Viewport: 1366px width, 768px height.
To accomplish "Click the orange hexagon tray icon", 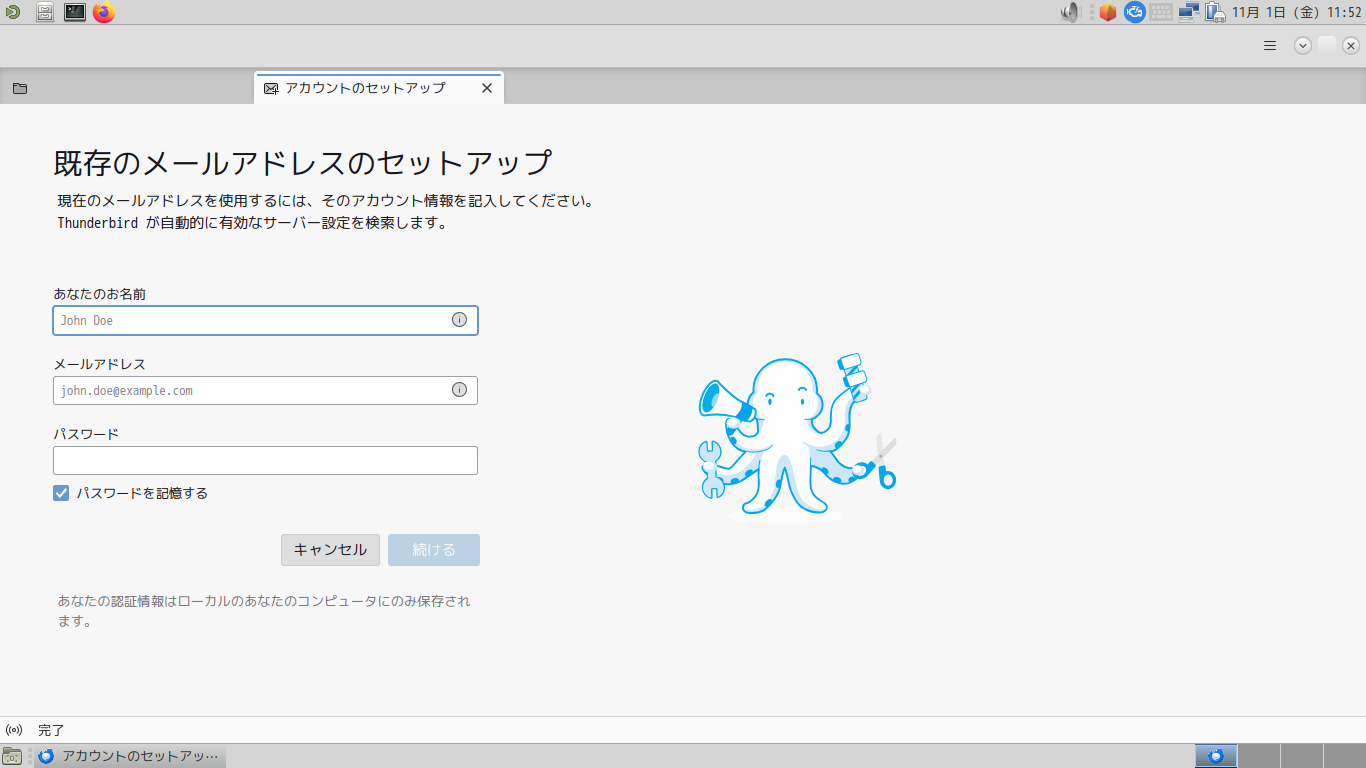I will [x=1107, y=12].
